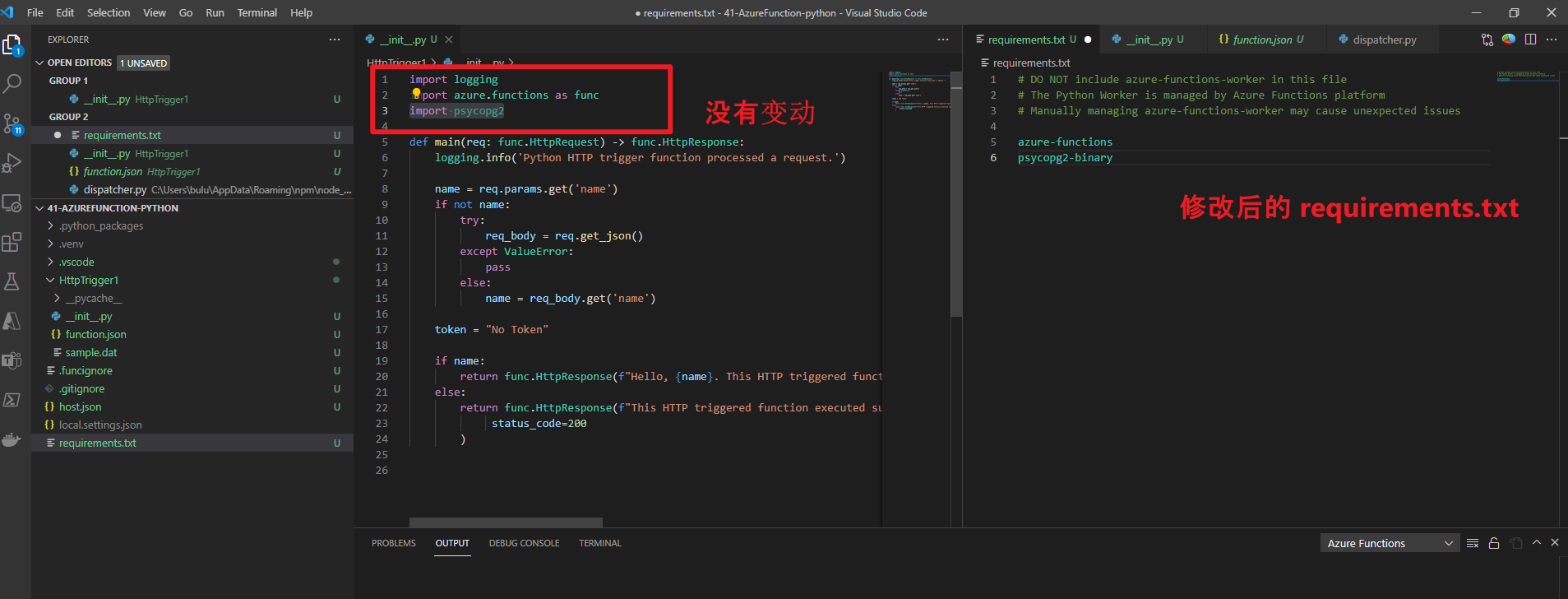Click the split editor right icon
The image size is (1568, 599).
pos(1530,39)
